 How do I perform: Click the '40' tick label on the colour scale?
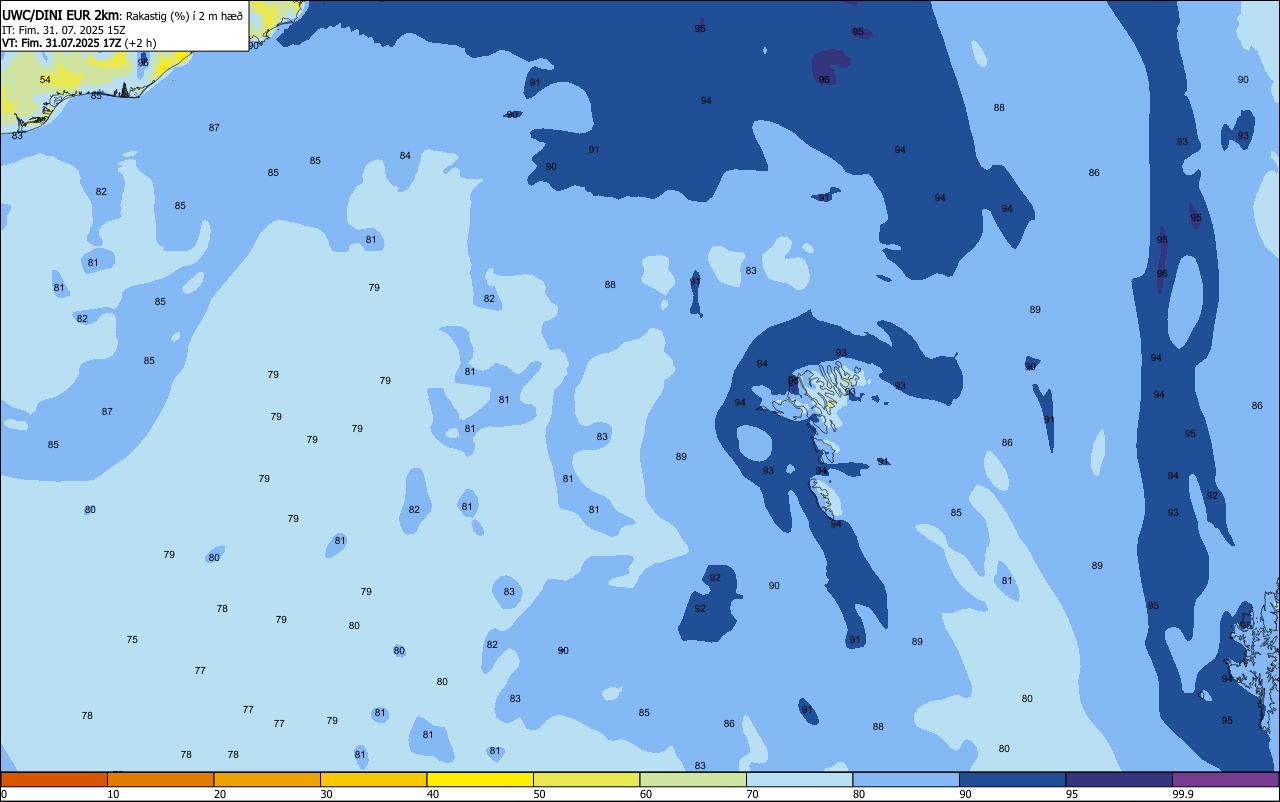[433, 794]
